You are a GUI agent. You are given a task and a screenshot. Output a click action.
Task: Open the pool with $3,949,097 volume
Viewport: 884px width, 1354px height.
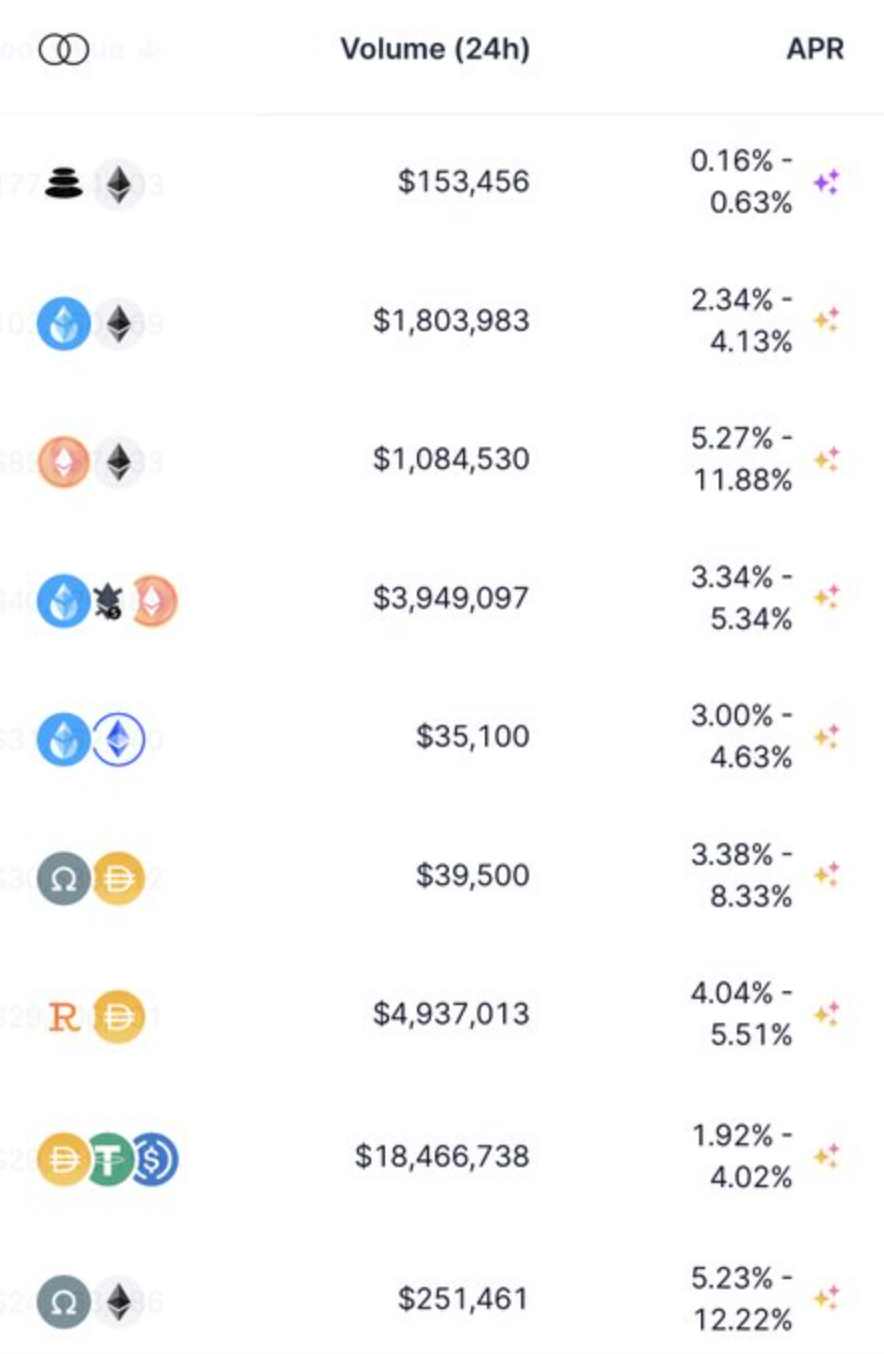442,598
